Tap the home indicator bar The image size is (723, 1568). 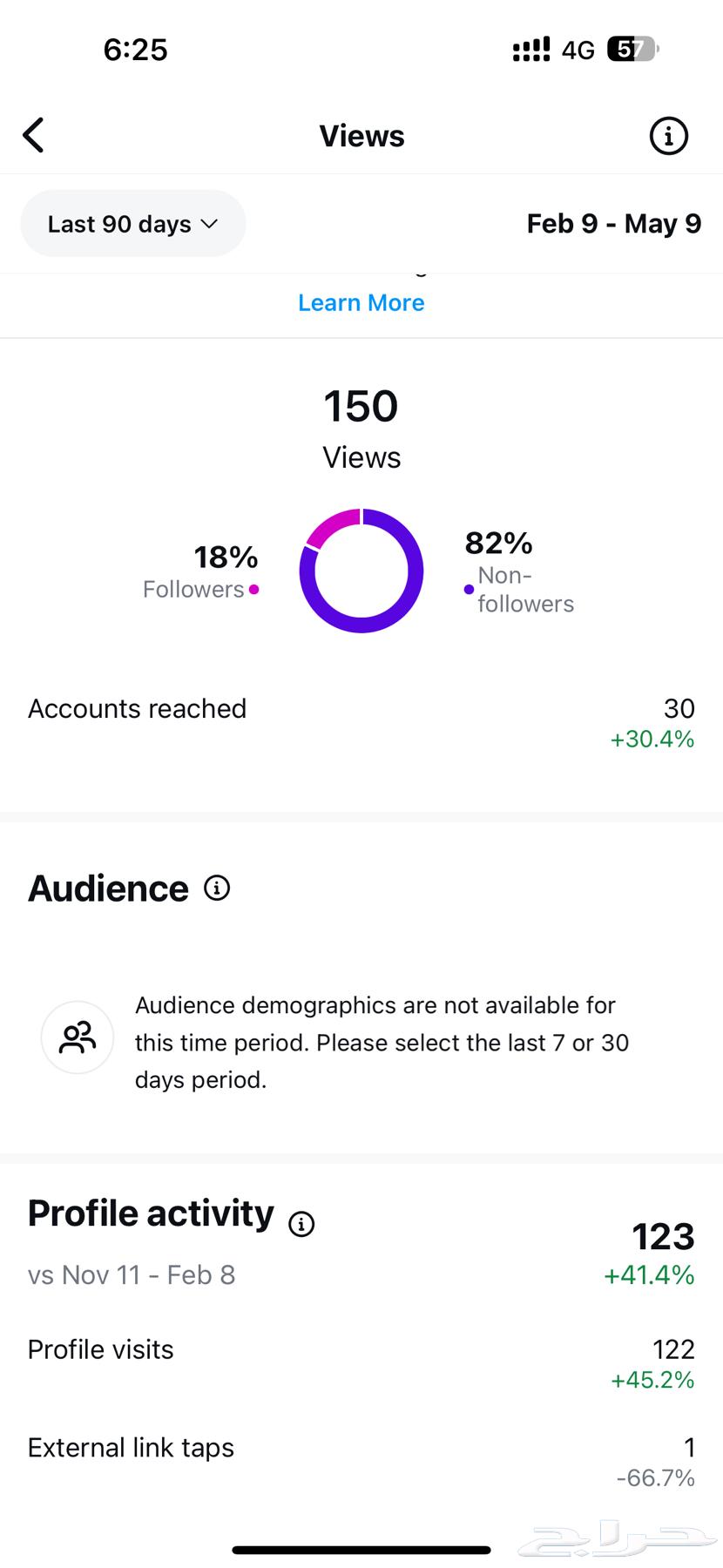click(361, 1550)
